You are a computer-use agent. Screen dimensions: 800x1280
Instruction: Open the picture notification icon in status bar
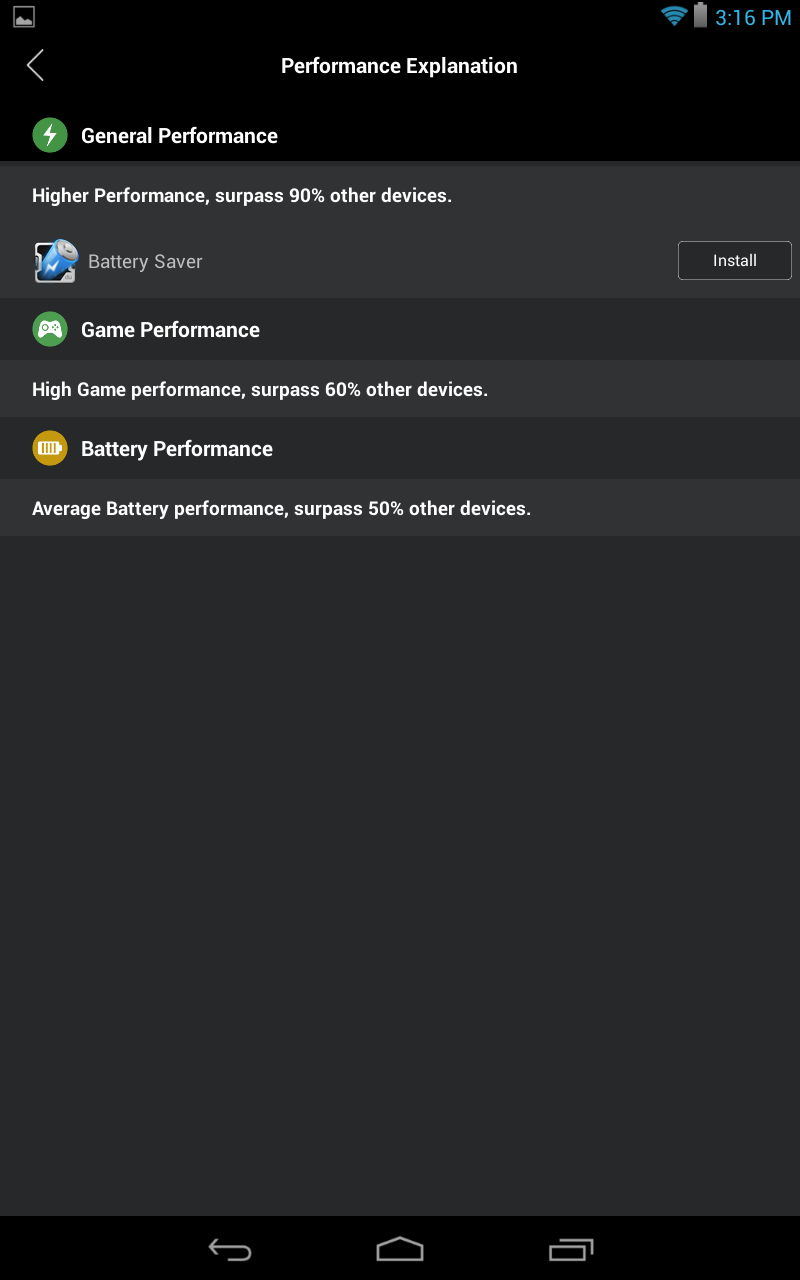(24, 17)
